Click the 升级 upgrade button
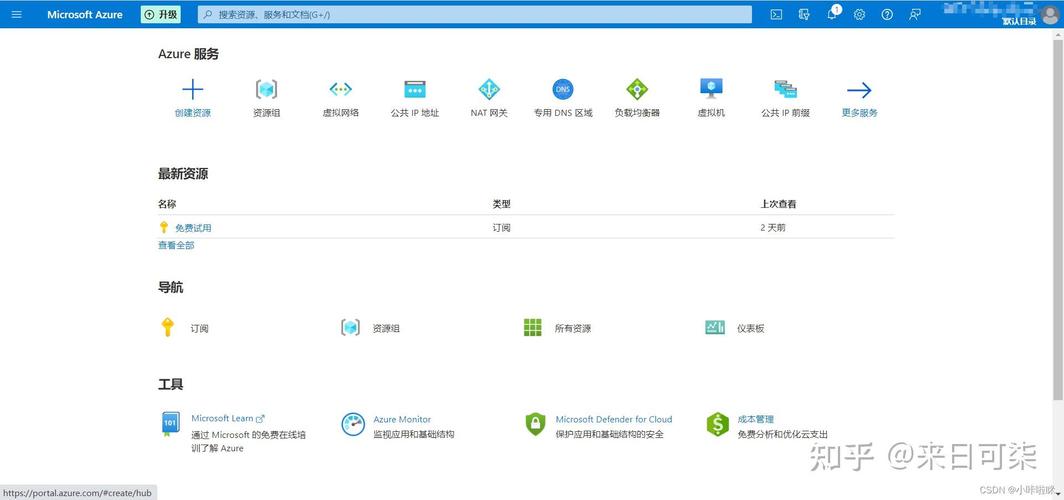 pyautogui.click(x=161, y=14)
